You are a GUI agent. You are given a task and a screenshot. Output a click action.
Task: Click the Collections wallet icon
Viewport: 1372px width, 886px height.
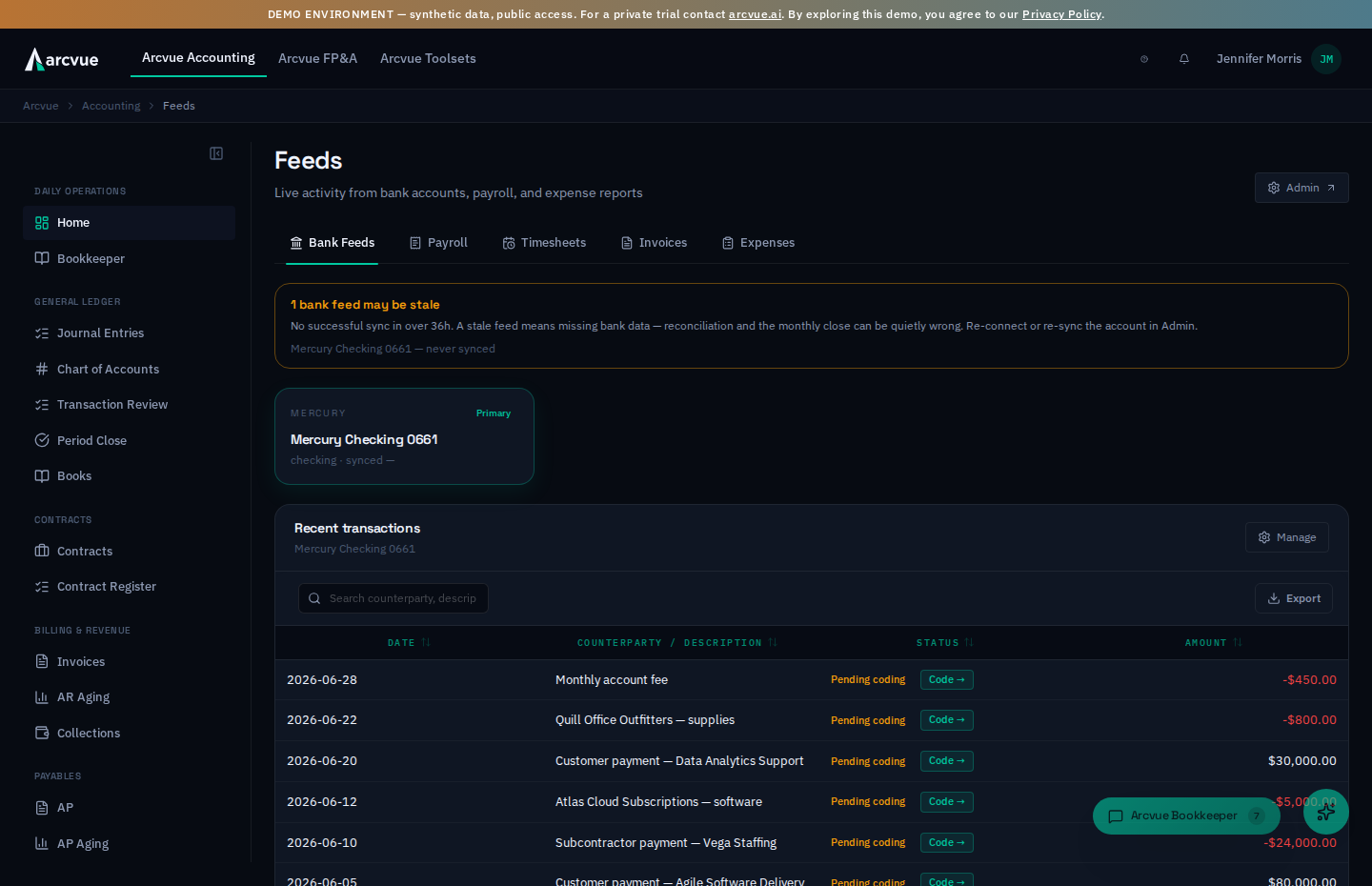point(42,733)
